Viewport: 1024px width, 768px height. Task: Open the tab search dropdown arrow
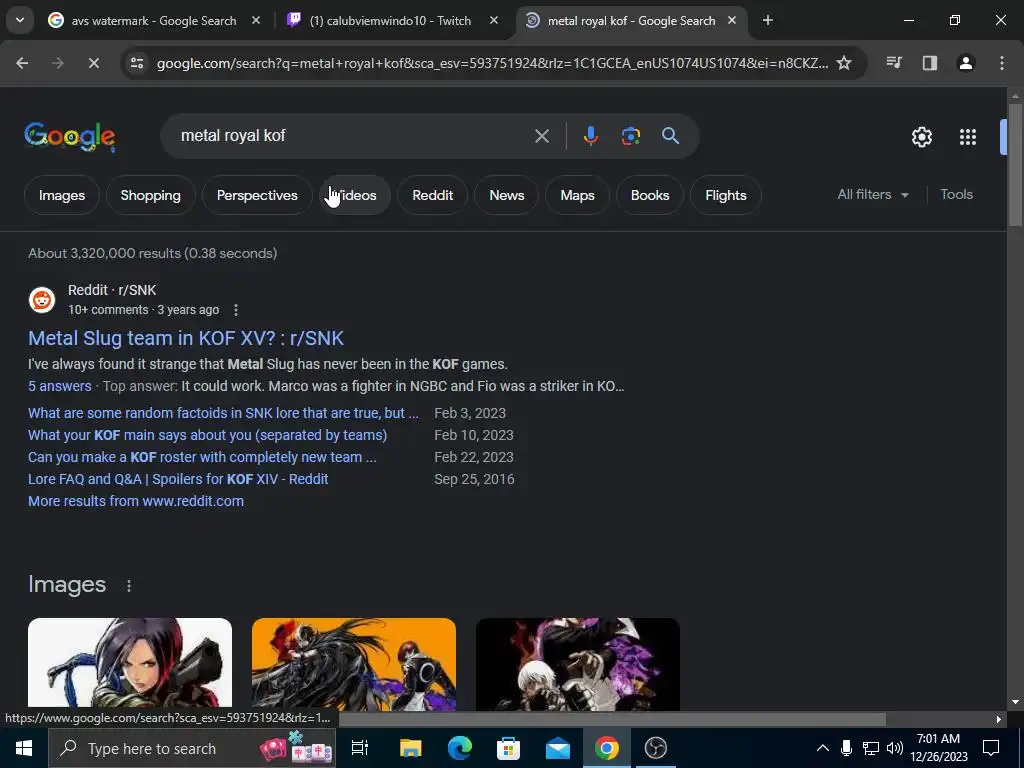(x=20, y=20)
